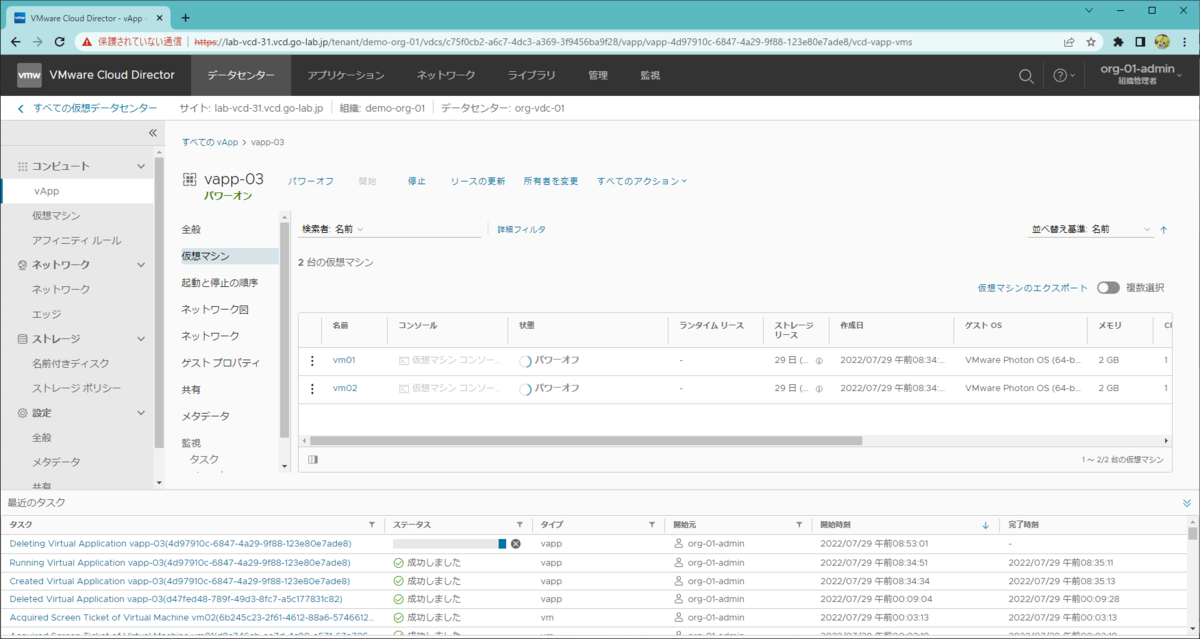
Task: Click the 停止 action button
Action: click(x=417, y=181)
